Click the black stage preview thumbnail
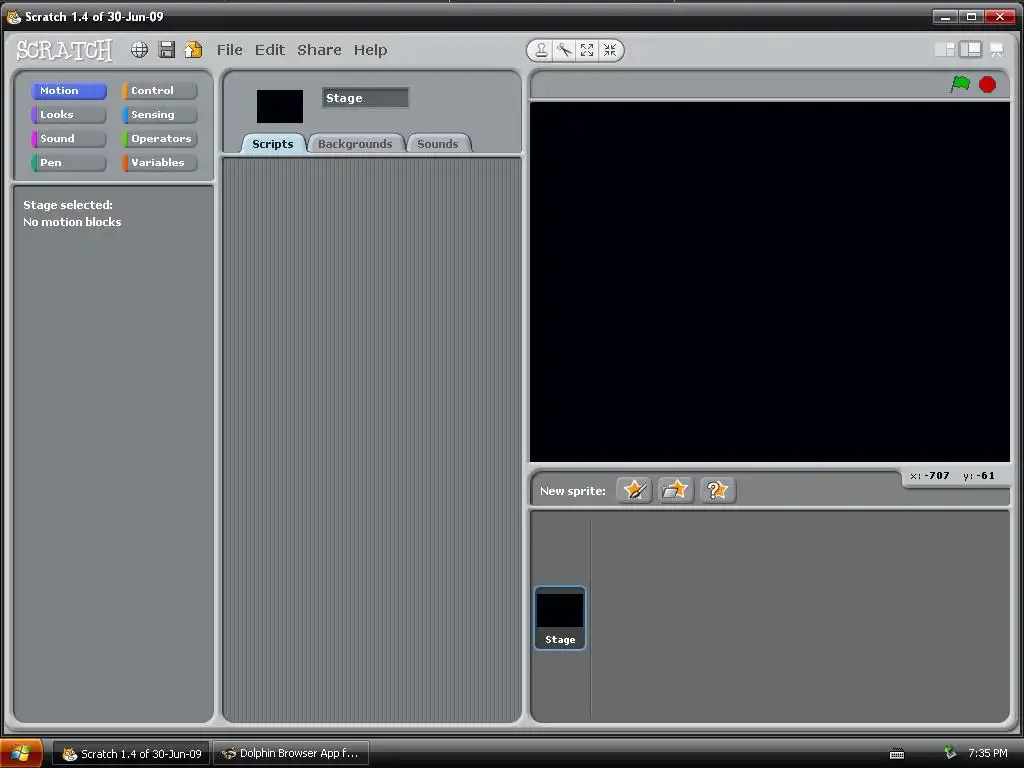The height and width of the screenshot is (768, 1024). click(x=280, y=106)
